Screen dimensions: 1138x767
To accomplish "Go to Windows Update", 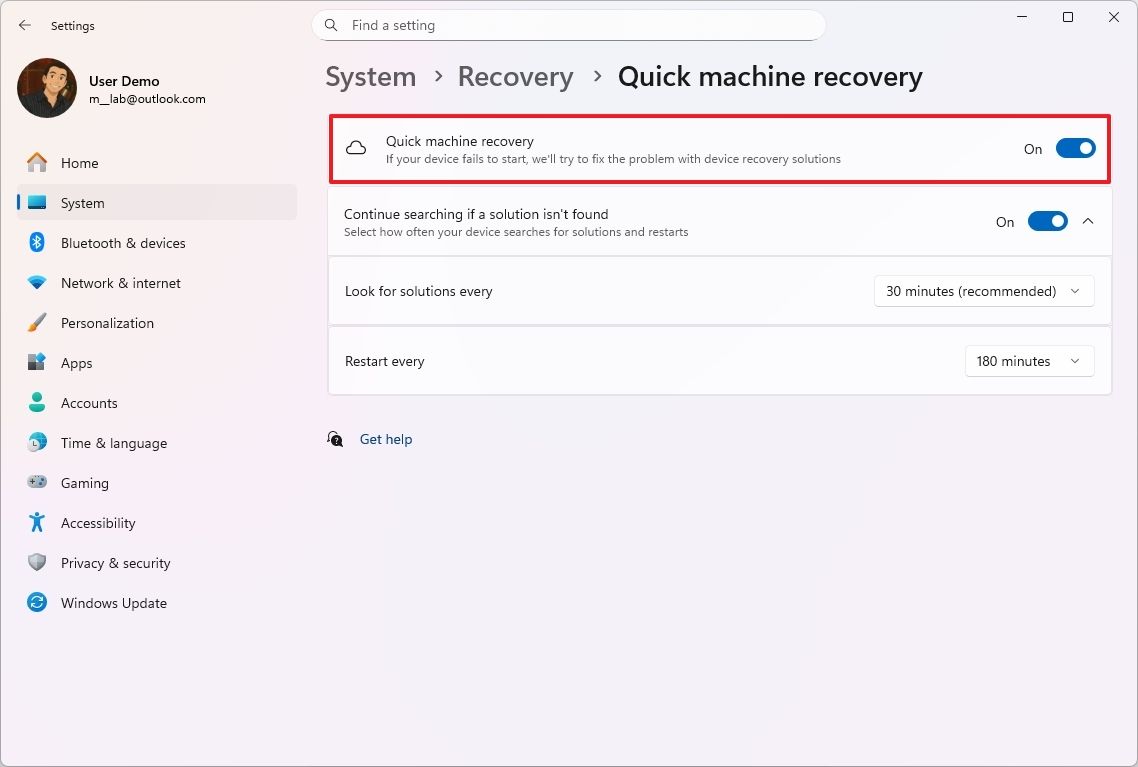I will pos(113,602).
